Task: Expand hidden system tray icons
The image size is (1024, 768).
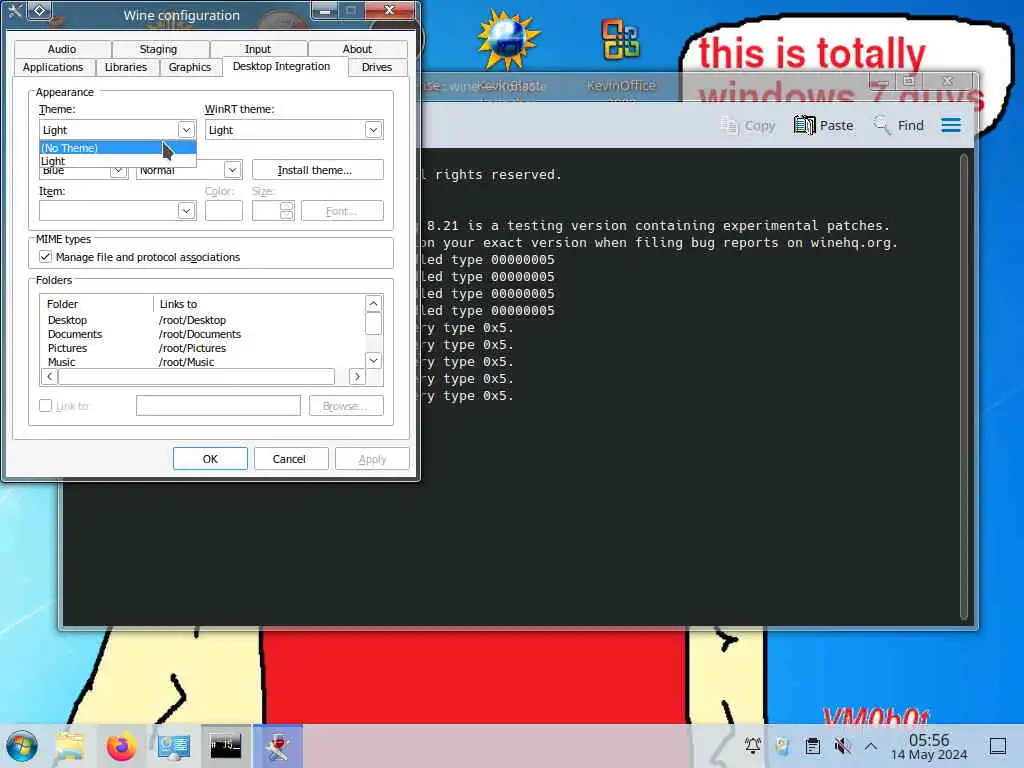Action: tap(871, 745)
